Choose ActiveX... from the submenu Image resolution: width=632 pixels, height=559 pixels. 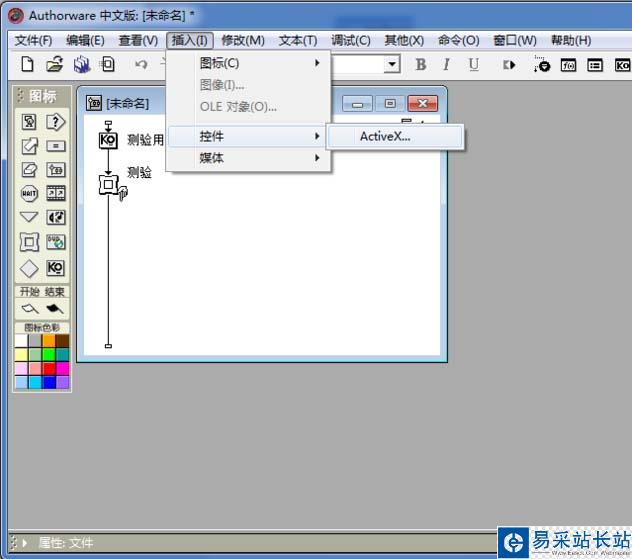[x=395, y=137]
